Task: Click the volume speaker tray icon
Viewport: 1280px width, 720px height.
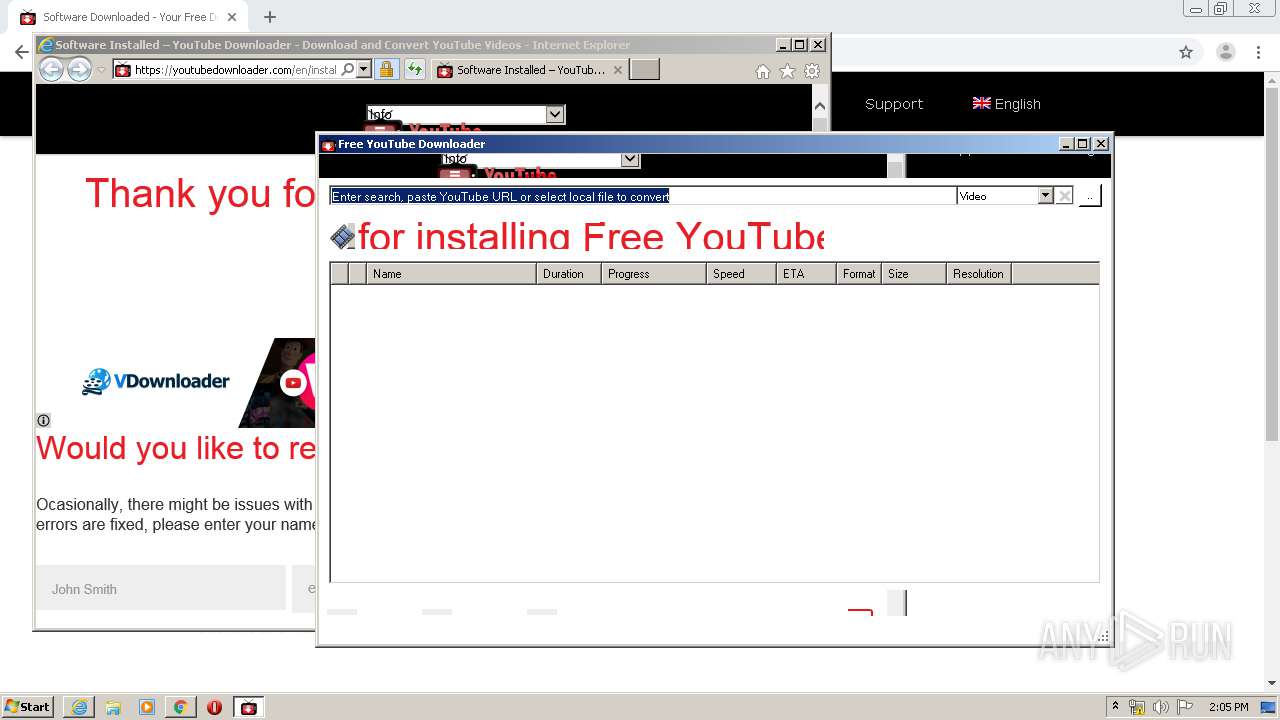Action: click(x=1160, y=707)
